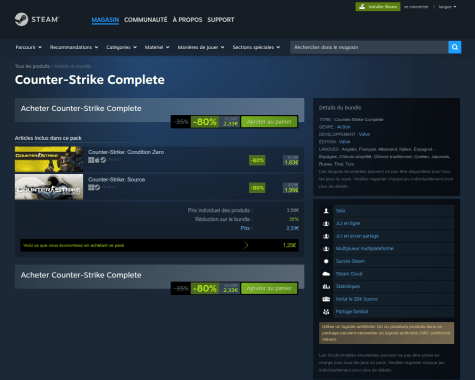Click the Solo single-player icon
This screenshot has width=475, height=380.
click(x=326, y=211)
